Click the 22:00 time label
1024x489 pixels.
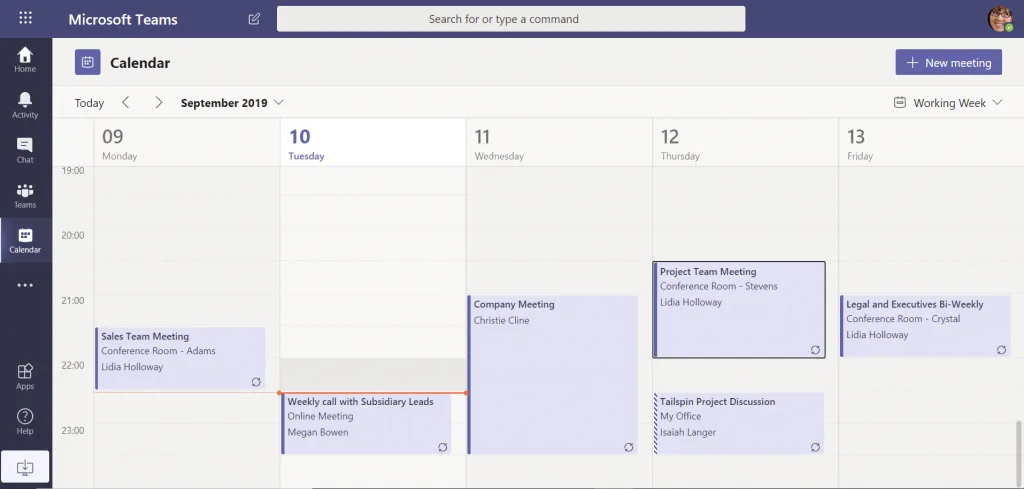pyautogui.click(x=72, y=365)
